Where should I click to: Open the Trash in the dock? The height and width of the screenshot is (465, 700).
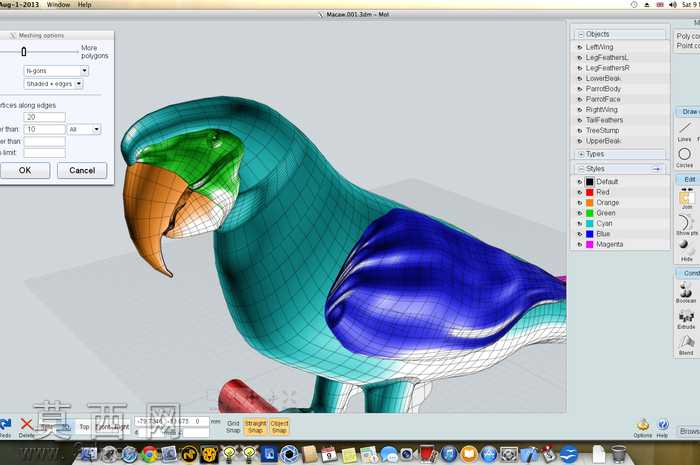[618, 454]
